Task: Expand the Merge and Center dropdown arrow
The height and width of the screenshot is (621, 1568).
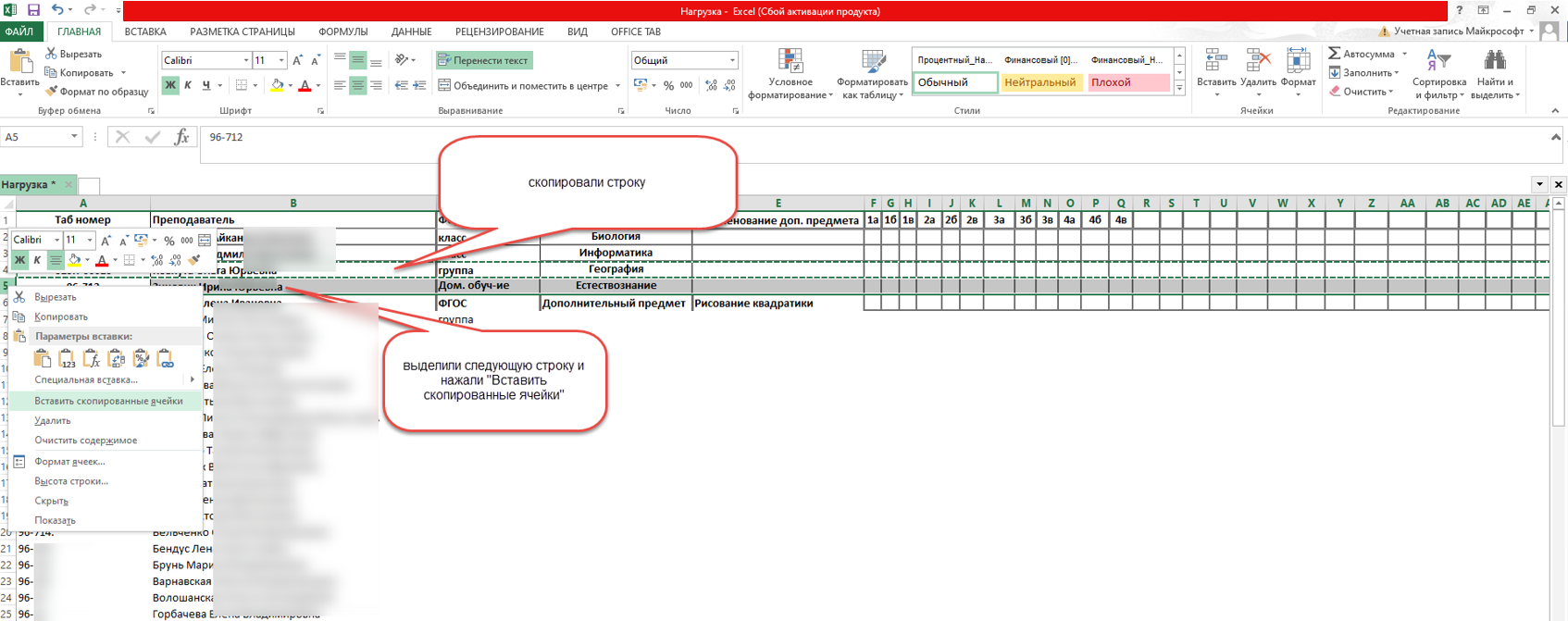Action: pos(617,86)
